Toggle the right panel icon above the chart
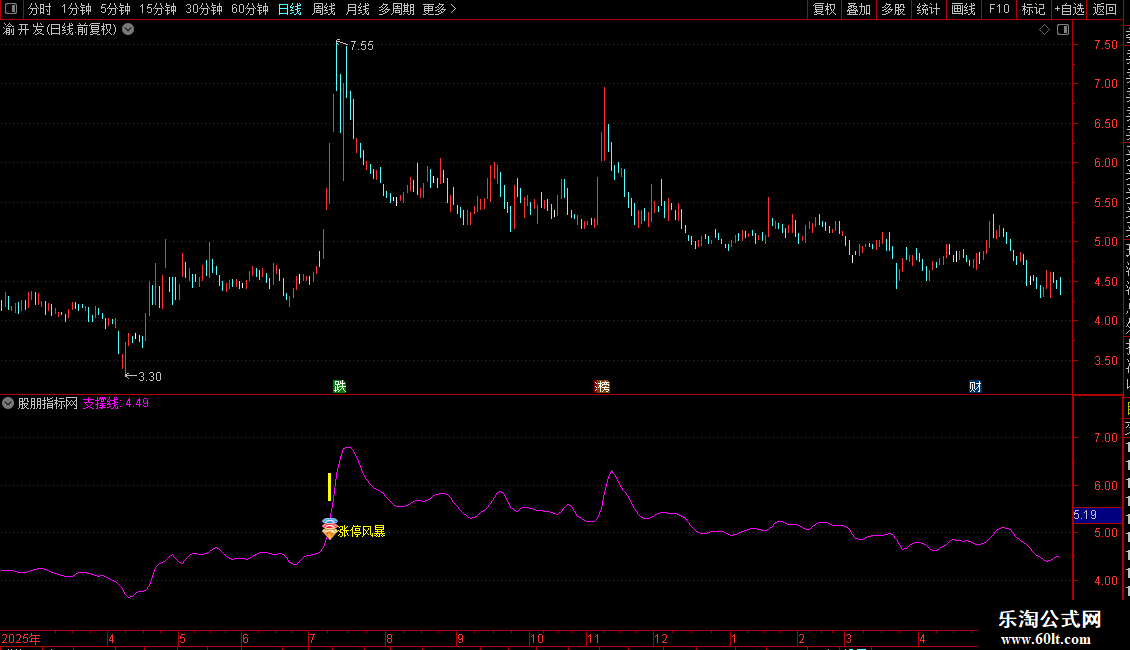 (1063, 30)
